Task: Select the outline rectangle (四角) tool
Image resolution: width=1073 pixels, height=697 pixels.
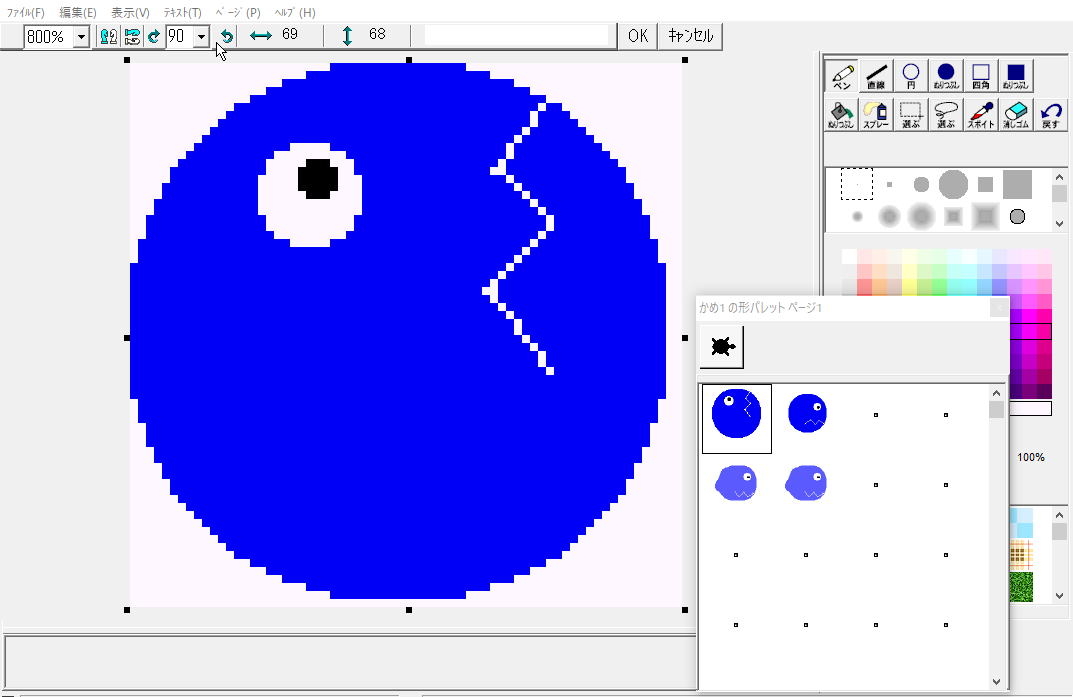Action: coord(981,75)
